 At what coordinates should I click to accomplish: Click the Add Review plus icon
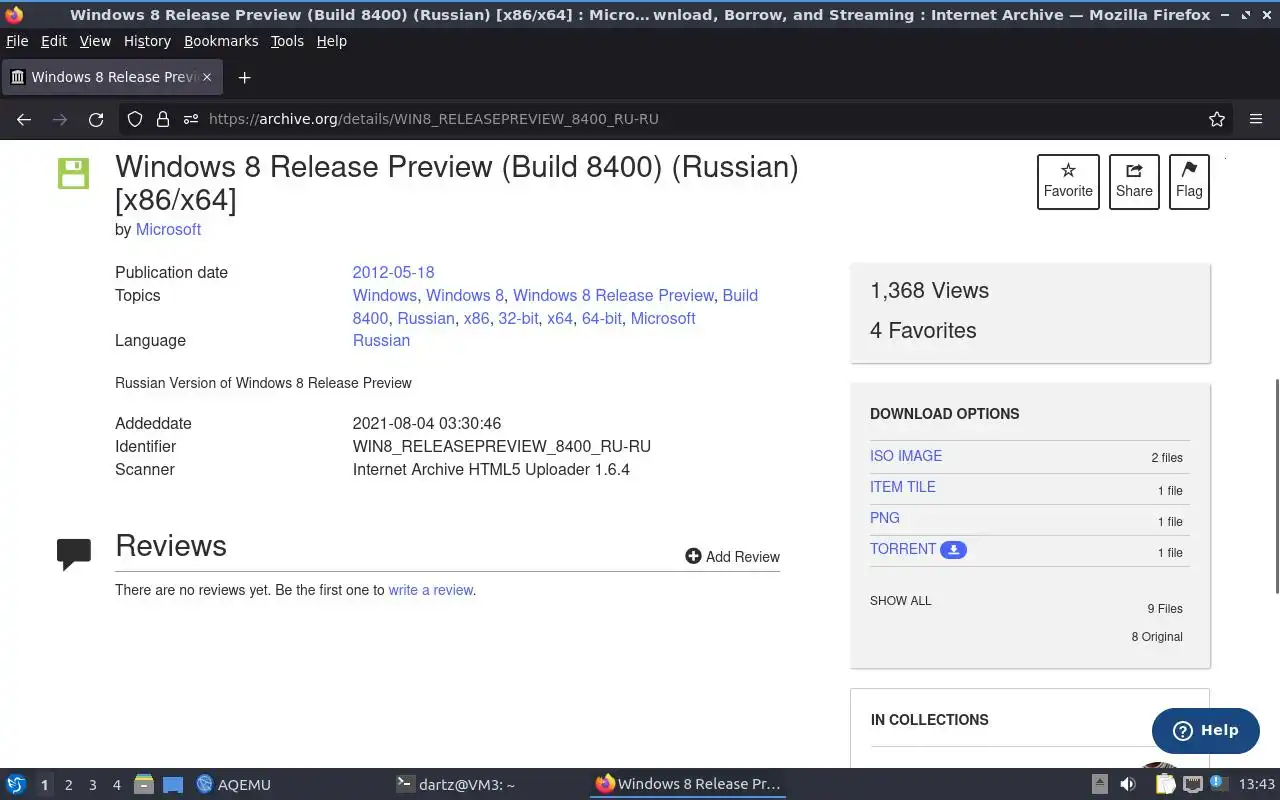point(693,556)
